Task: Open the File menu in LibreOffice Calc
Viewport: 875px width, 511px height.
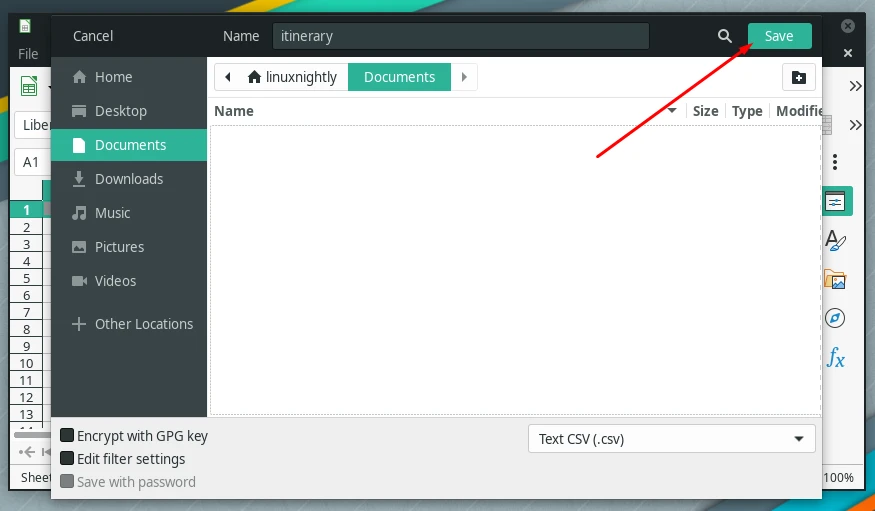Action: click(28, 54)
